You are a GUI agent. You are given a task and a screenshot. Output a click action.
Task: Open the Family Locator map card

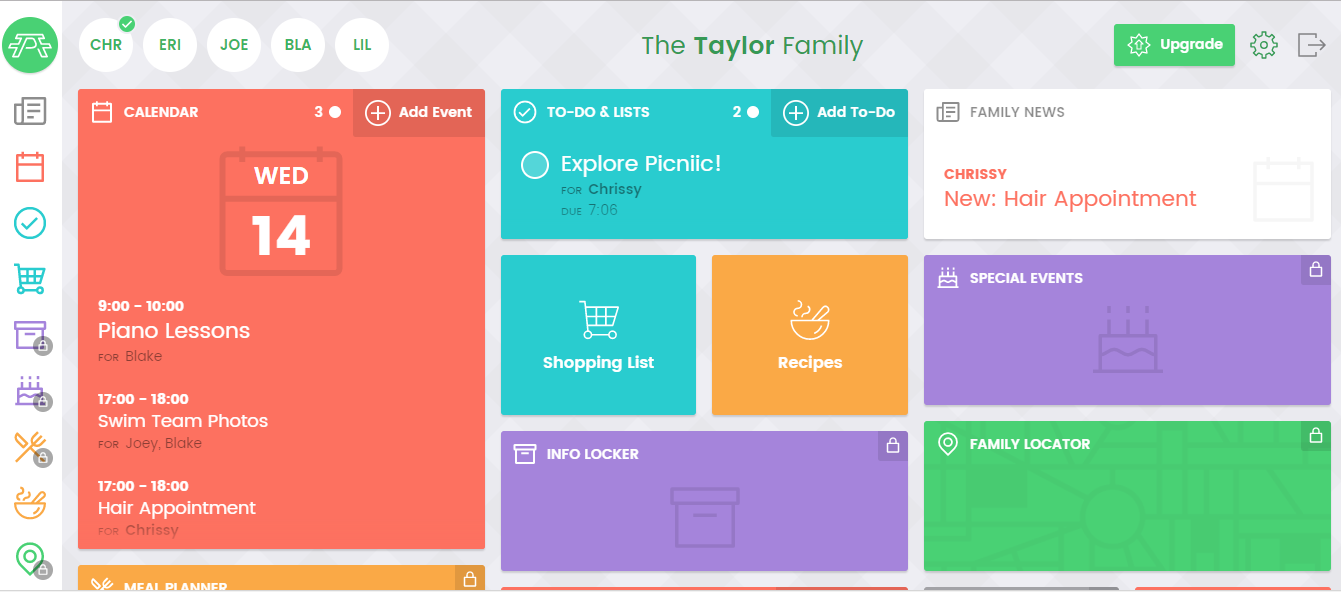[1127, 496]
